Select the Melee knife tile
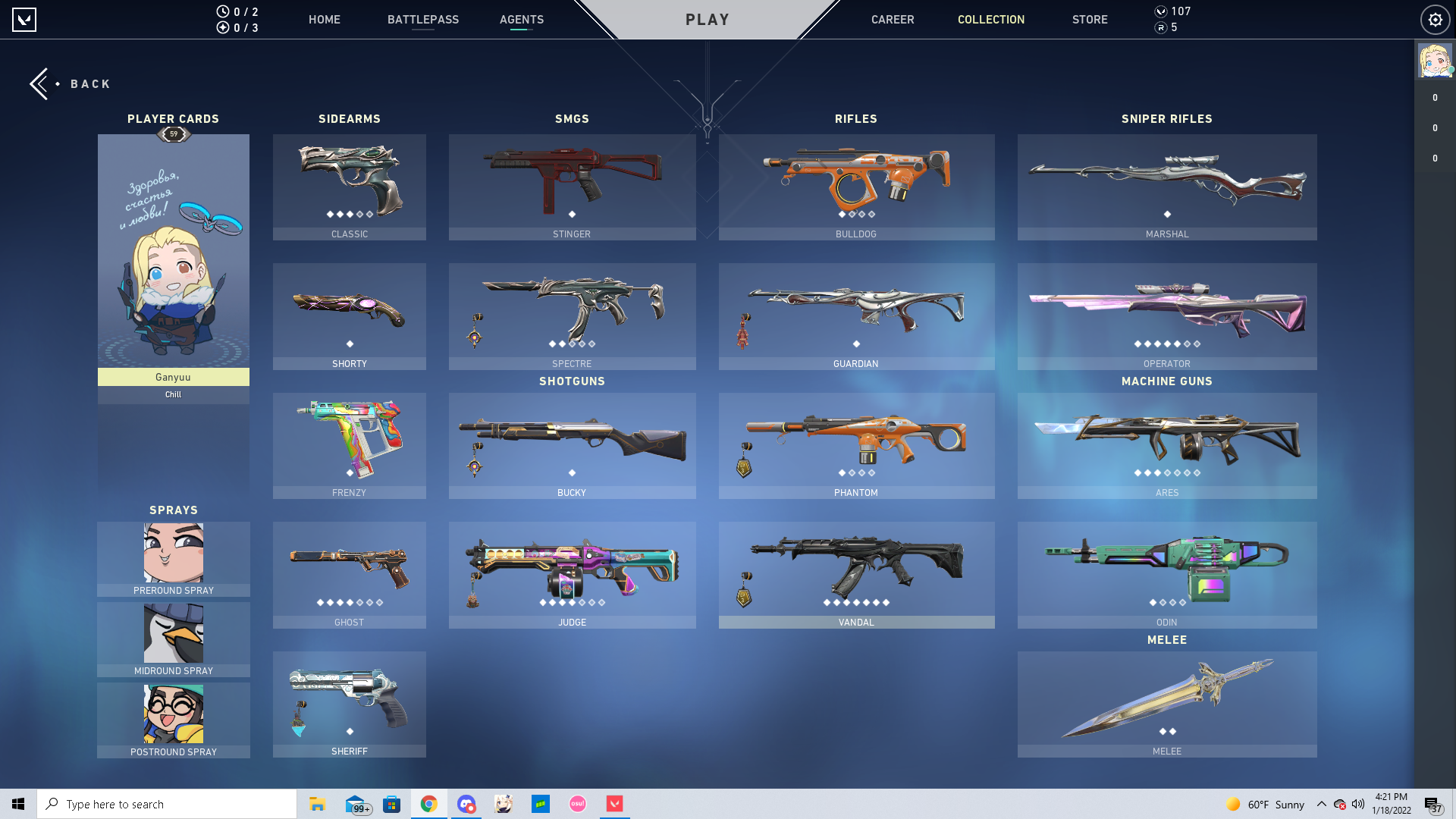This screenshot has height=819, width=1456. 1167,704
